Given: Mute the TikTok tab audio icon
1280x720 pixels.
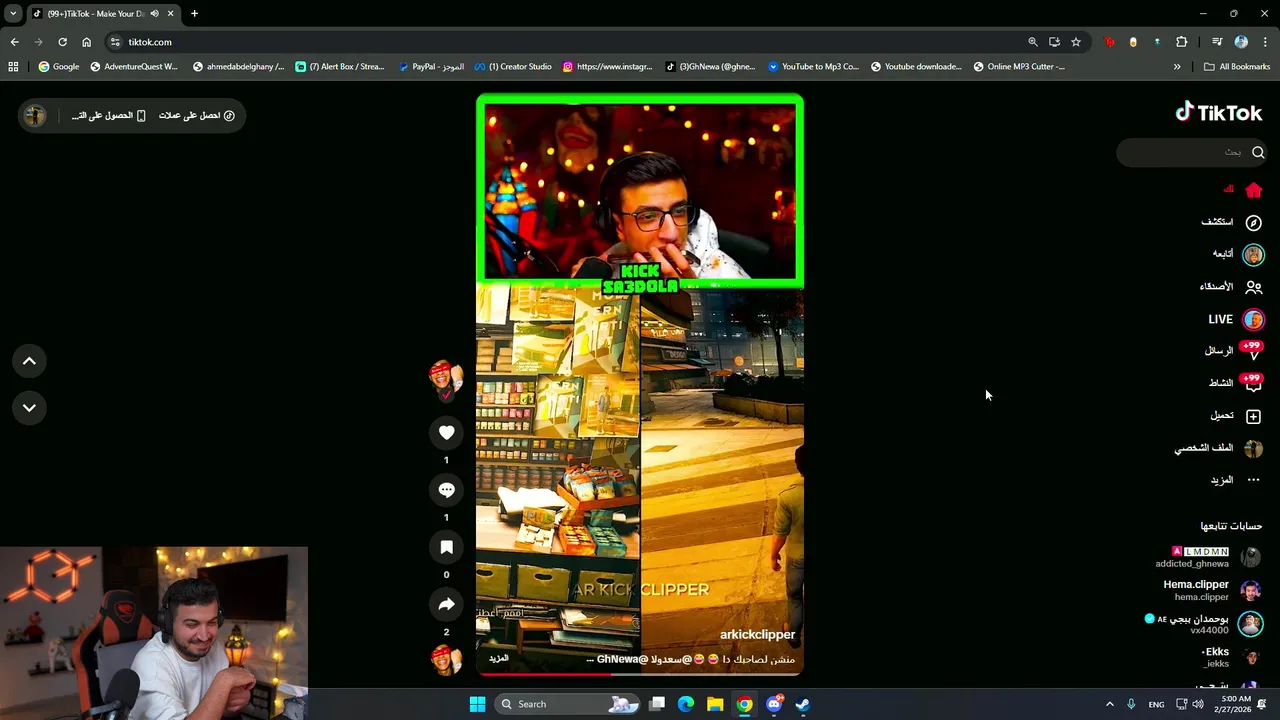Looking at the screenshot, I should (x=154, y=13).
